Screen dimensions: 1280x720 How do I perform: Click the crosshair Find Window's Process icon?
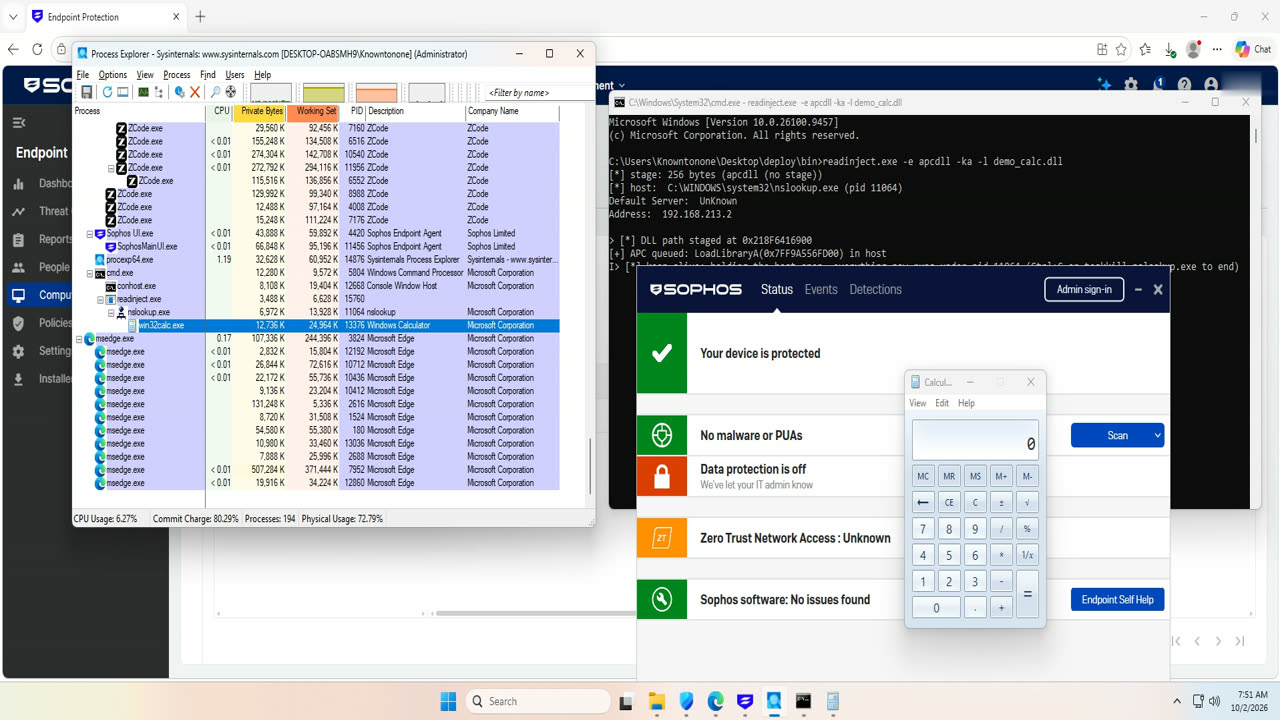tap(231, 92)
